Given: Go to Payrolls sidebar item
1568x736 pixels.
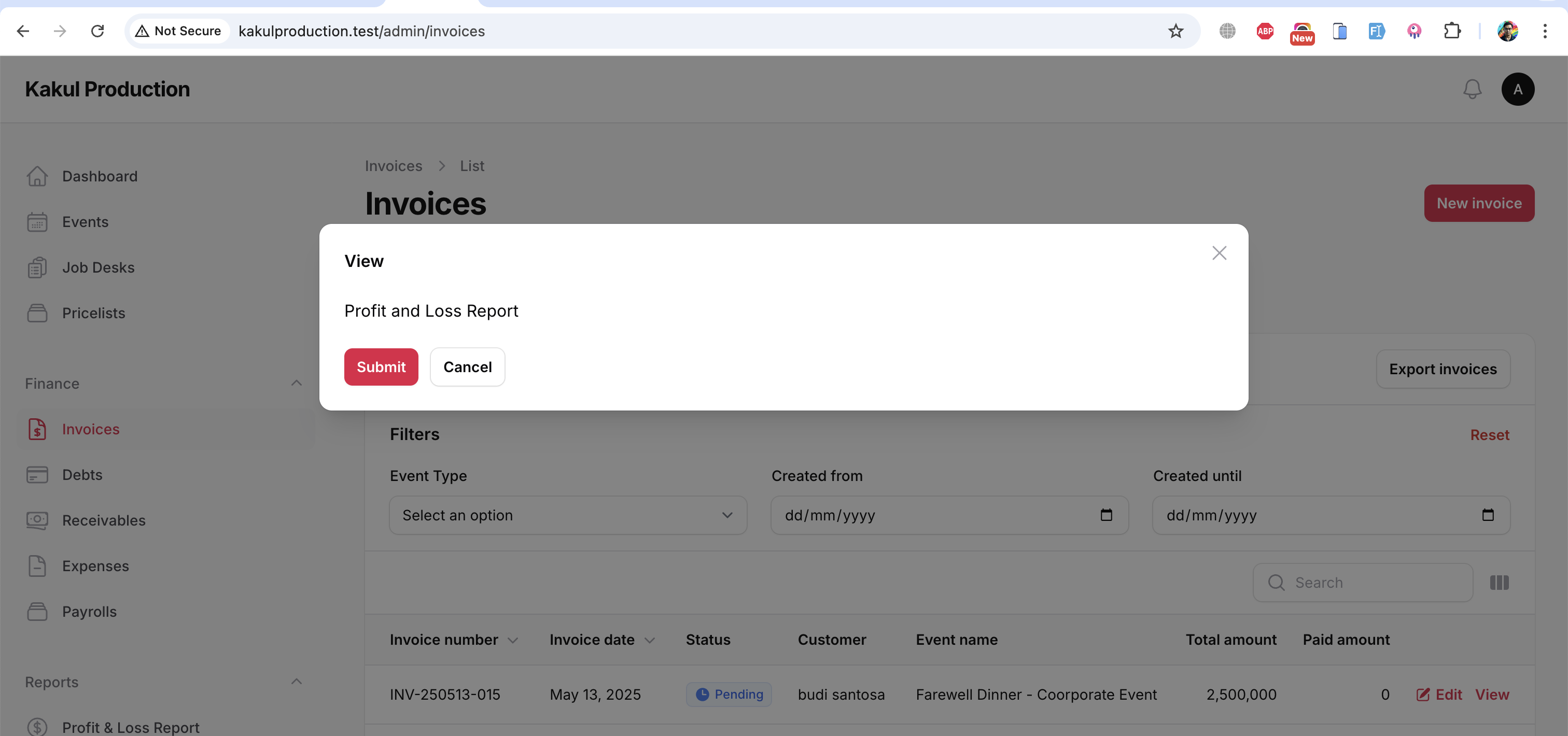Looking at the screenshot, I should pos(89,612).
